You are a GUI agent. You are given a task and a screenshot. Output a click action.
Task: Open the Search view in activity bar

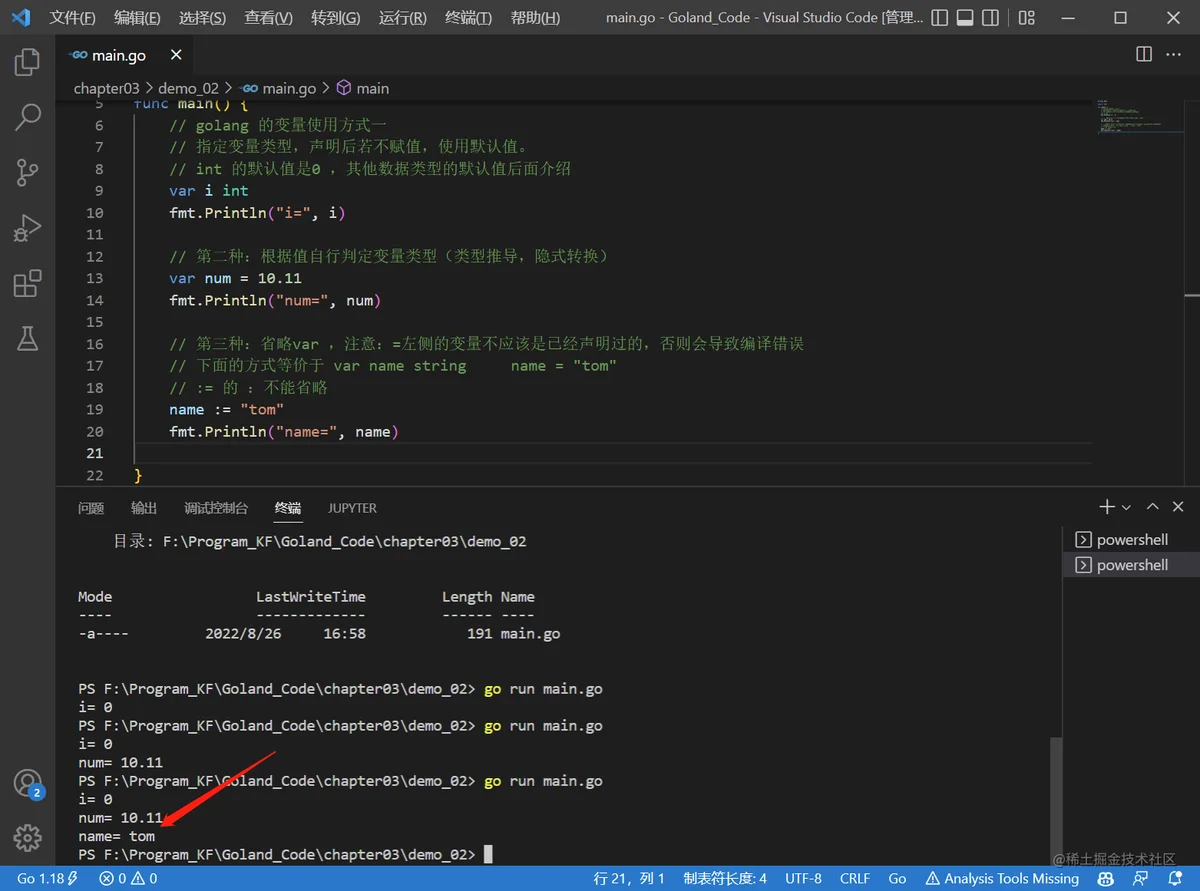pyautogui.click(x=27, y=117)
